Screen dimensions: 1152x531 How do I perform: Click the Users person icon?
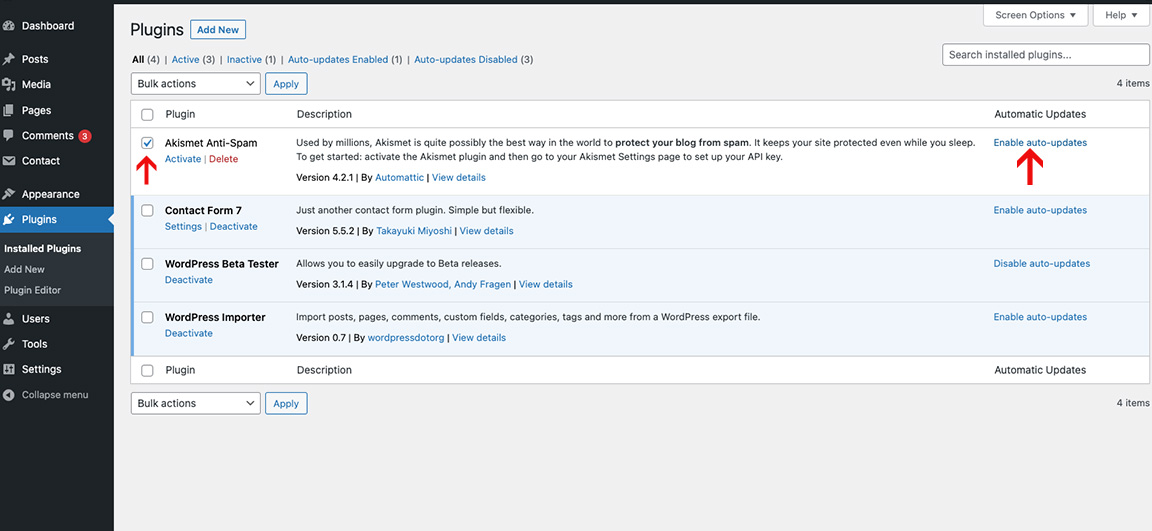click(9, 319)
